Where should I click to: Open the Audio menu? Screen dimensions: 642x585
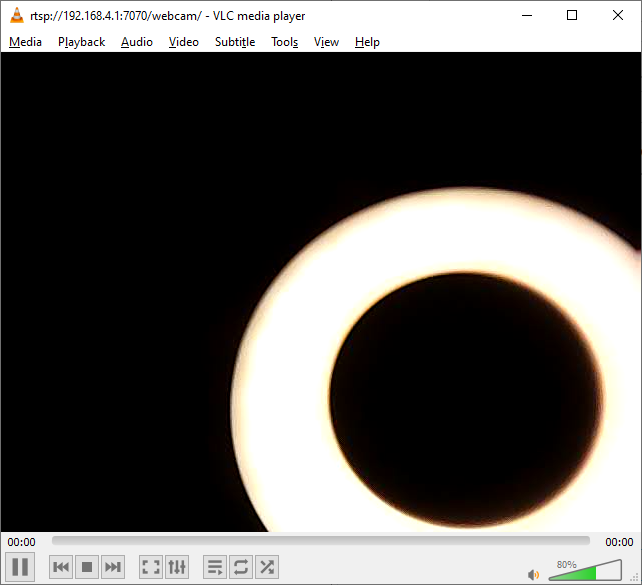point(137,42)
